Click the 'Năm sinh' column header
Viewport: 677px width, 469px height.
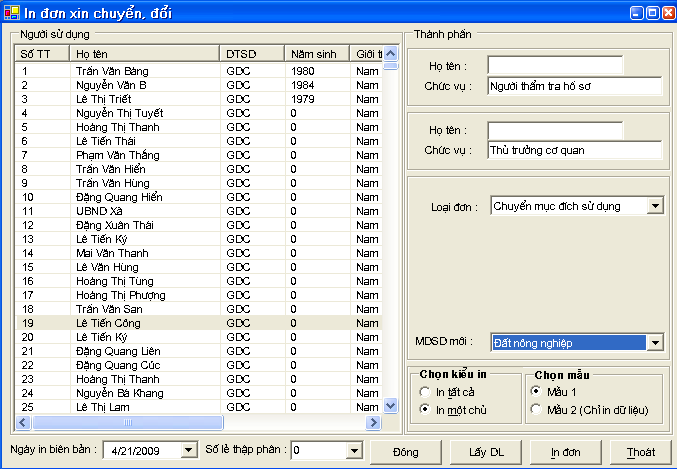tap(317, 53)
